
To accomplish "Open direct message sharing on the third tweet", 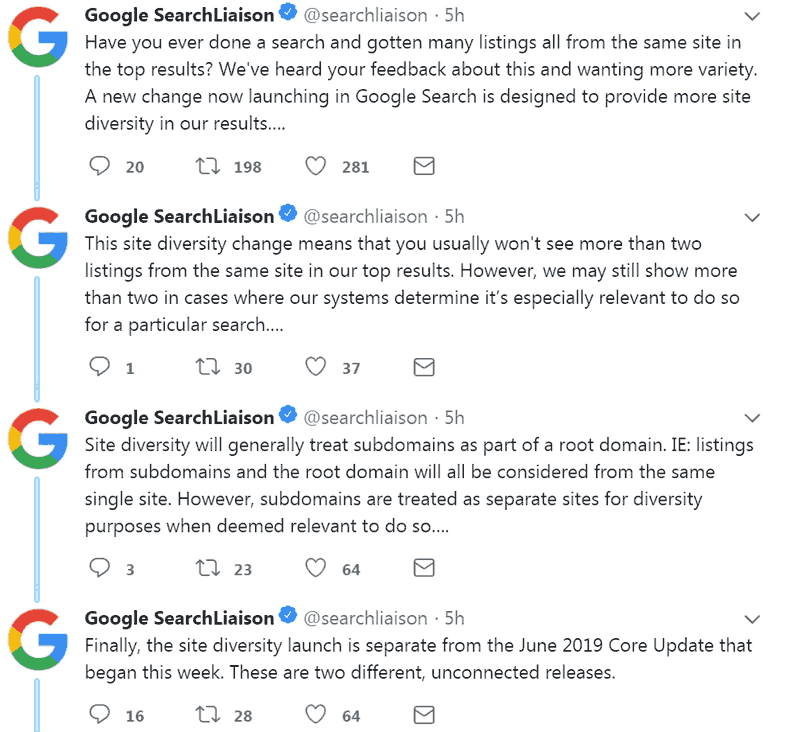I will pyautogui.click(x=423, y=567).
